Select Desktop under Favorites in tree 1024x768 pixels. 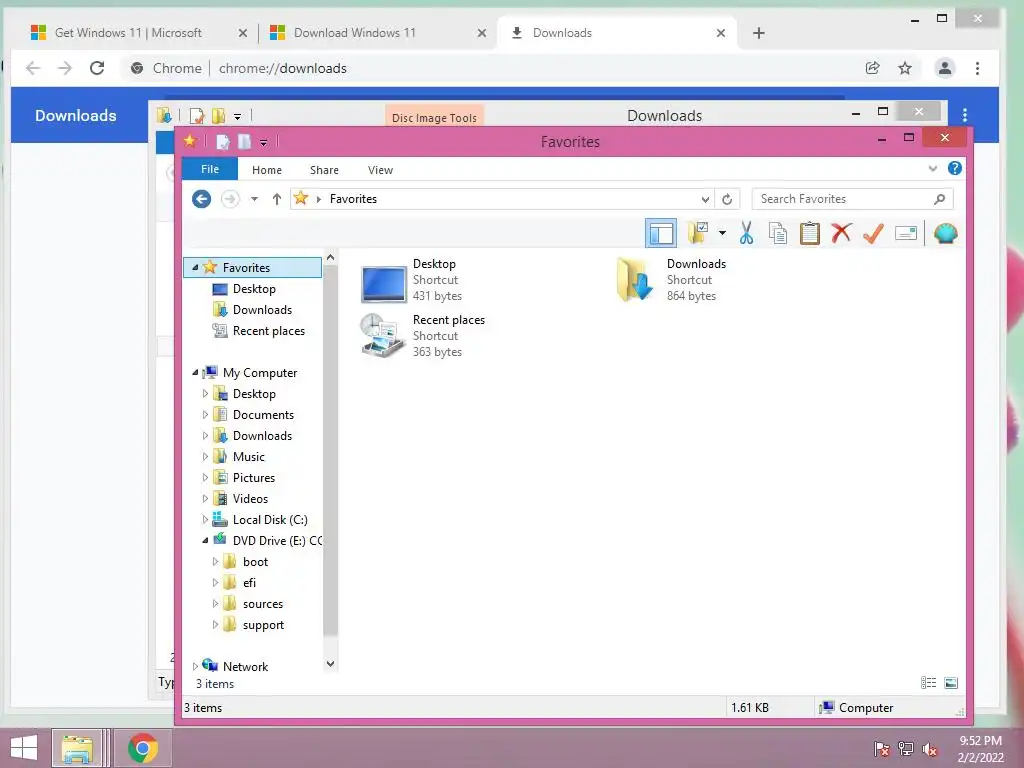[x=254, y=289]
